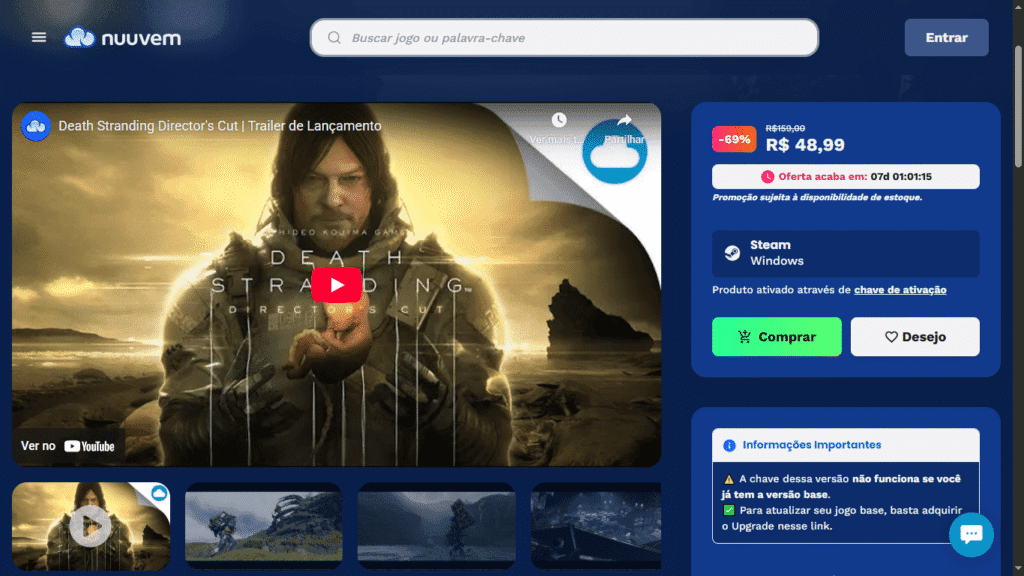Click the Watch later clock icon

(x=559, y=121)
